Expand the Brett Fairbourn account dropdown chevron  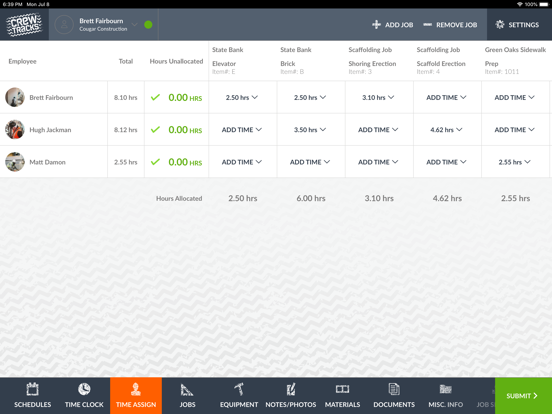click(134, 24)
